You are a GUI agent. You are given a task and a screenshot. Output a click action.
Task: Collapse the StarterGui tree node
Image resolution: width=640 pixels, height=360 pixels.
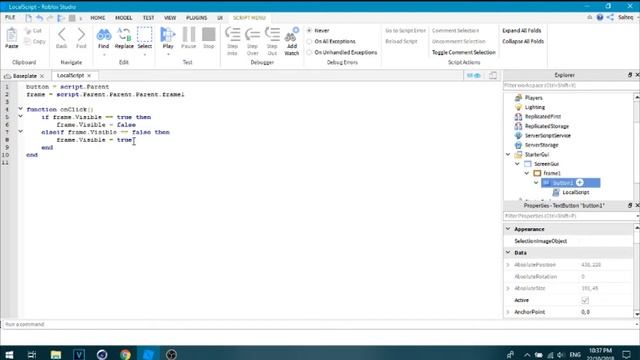tap(508, 154)
